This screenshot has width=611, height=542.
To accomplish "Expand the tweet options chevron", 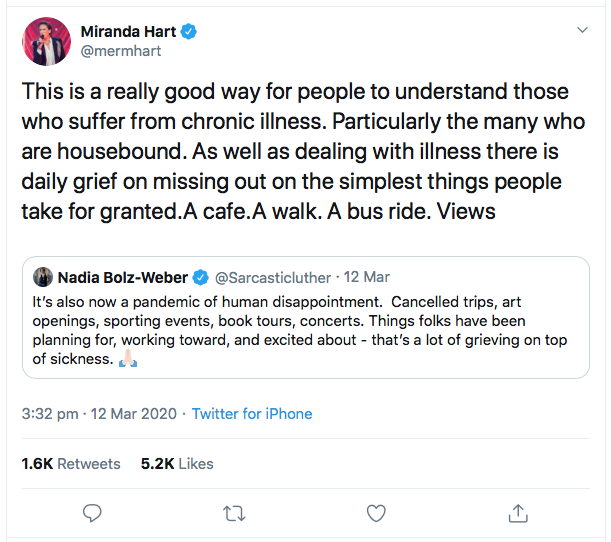I will [582, 30].
